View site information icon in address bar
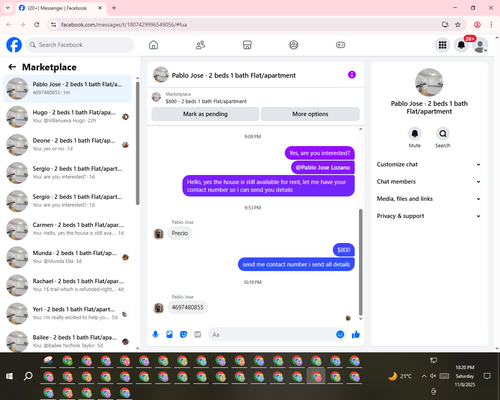 click(53, 25)
